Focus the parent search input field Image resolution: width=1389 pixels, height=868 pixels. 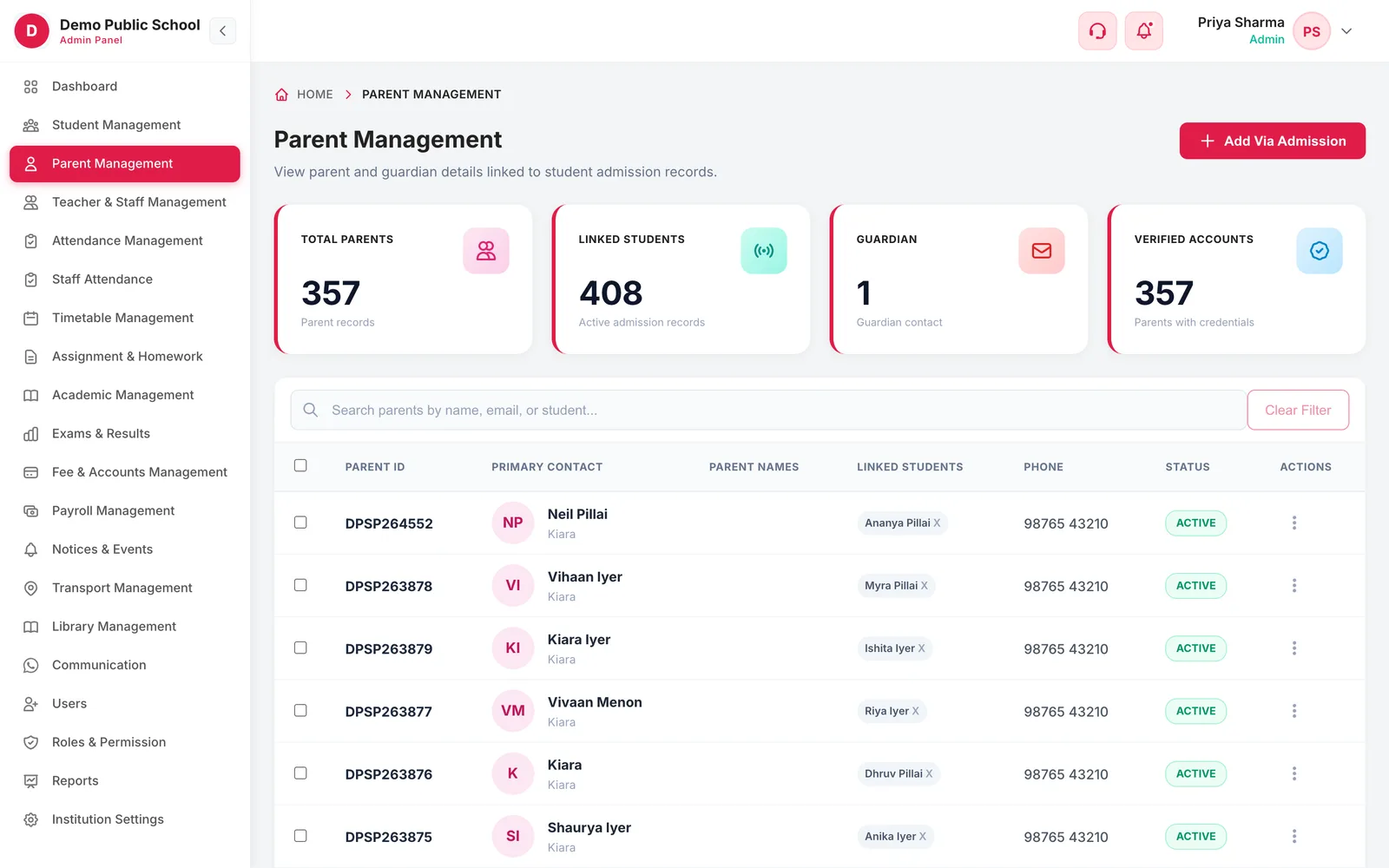(768, 410)
